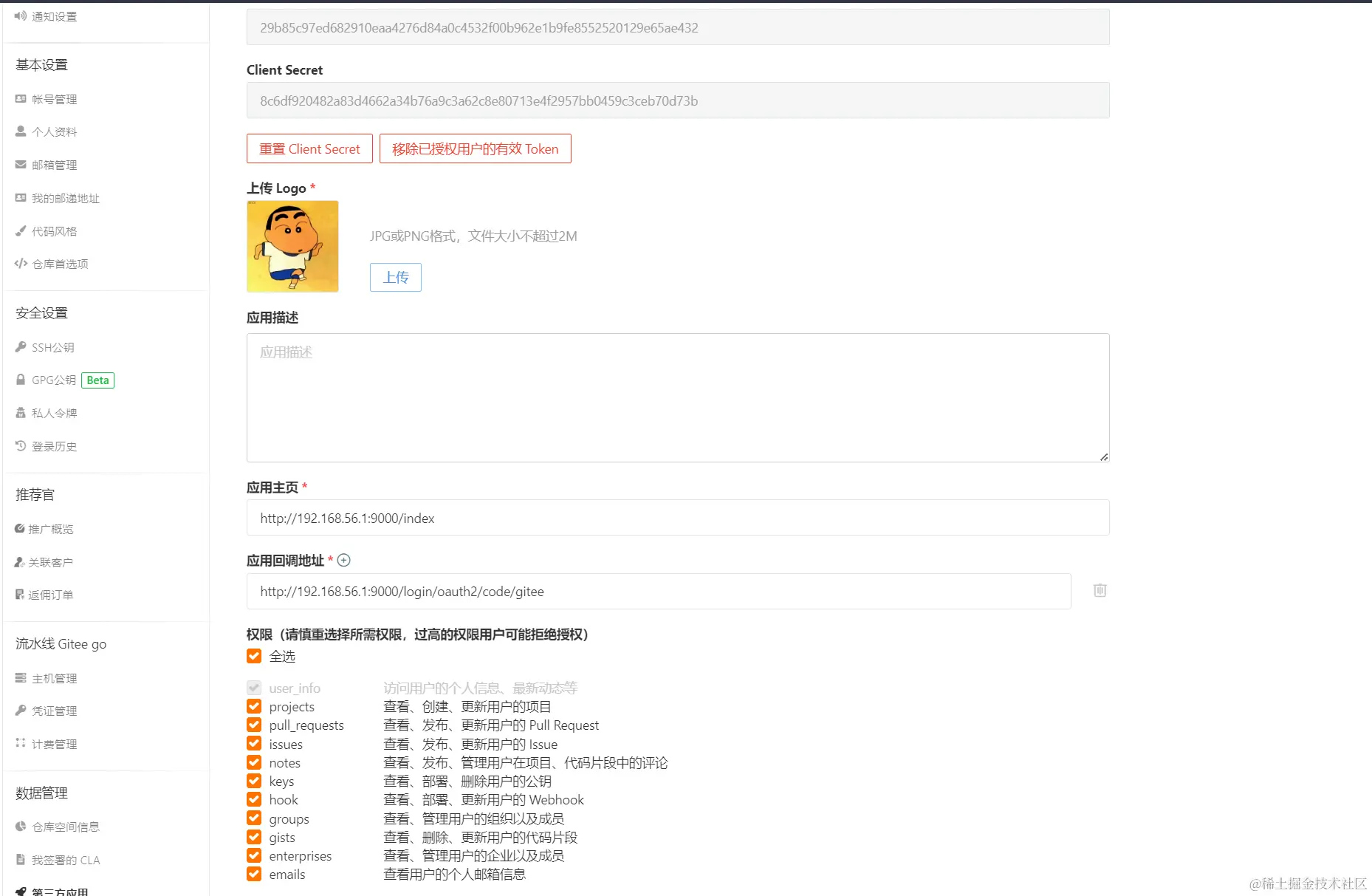Collapse the 数据管理 section
1372x896 pixels.
[41, 793]
